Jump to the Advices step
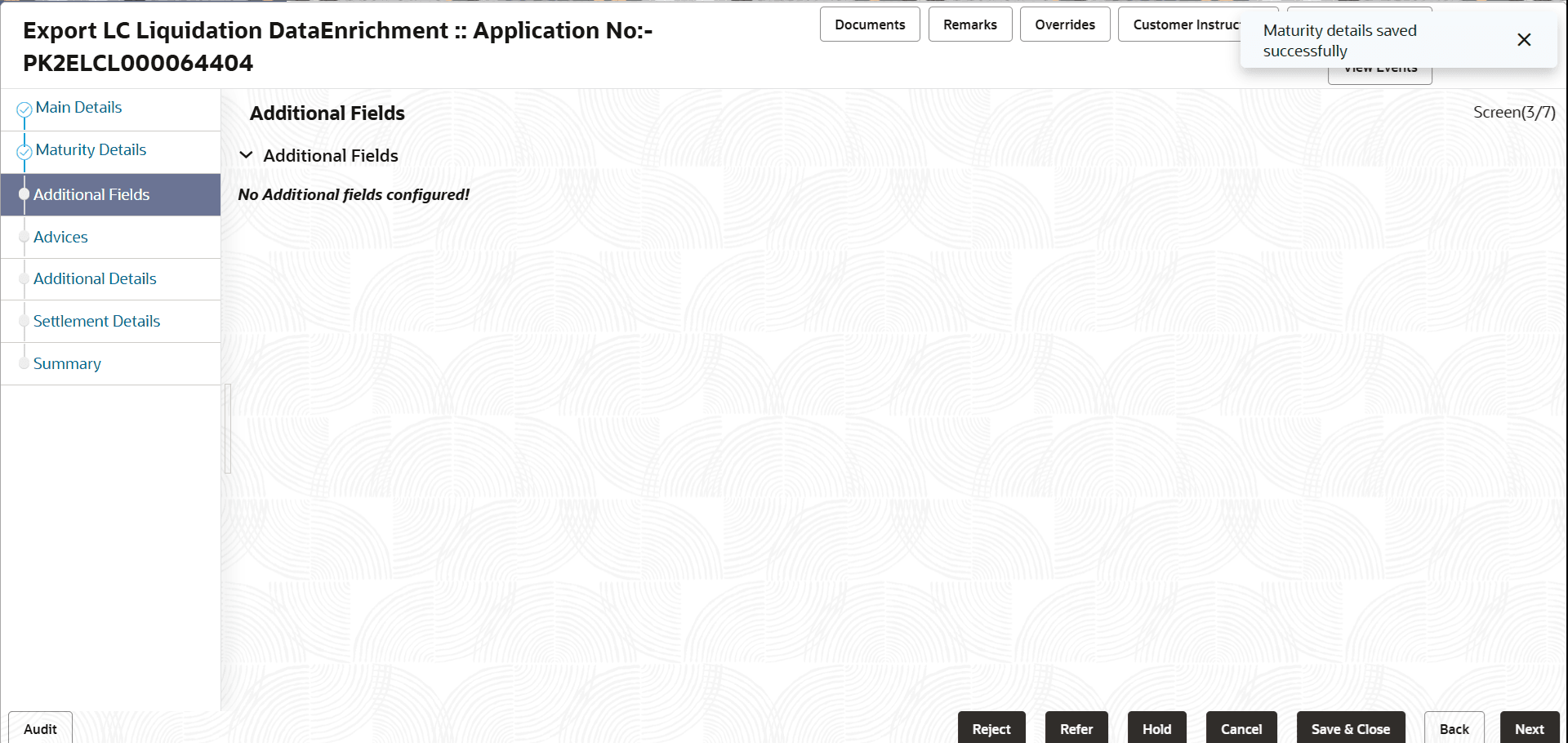Screen dimensions: 1568x743 coord(60,237)
